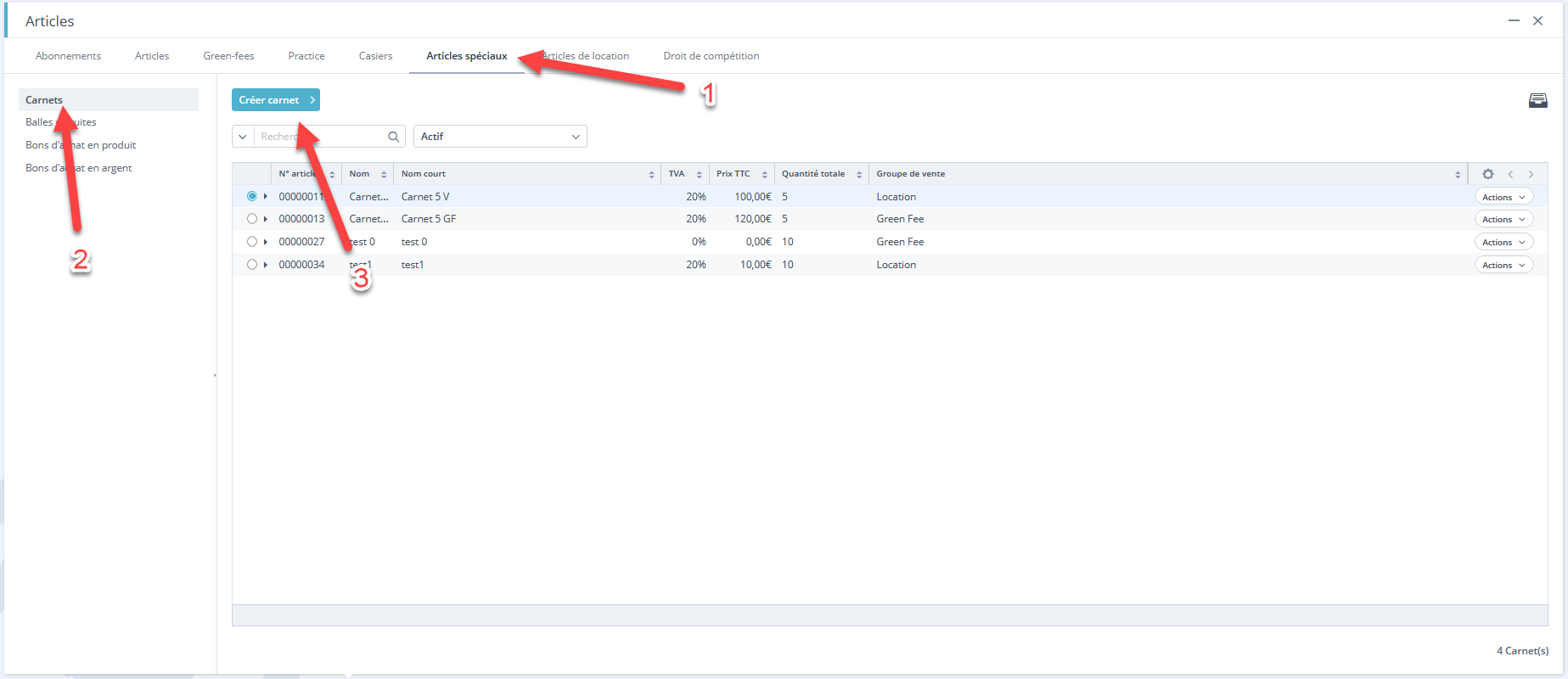This screenshot has height=679, width=1568.
Task: Switch to the Casiers tab
Action: coord(375,56)
